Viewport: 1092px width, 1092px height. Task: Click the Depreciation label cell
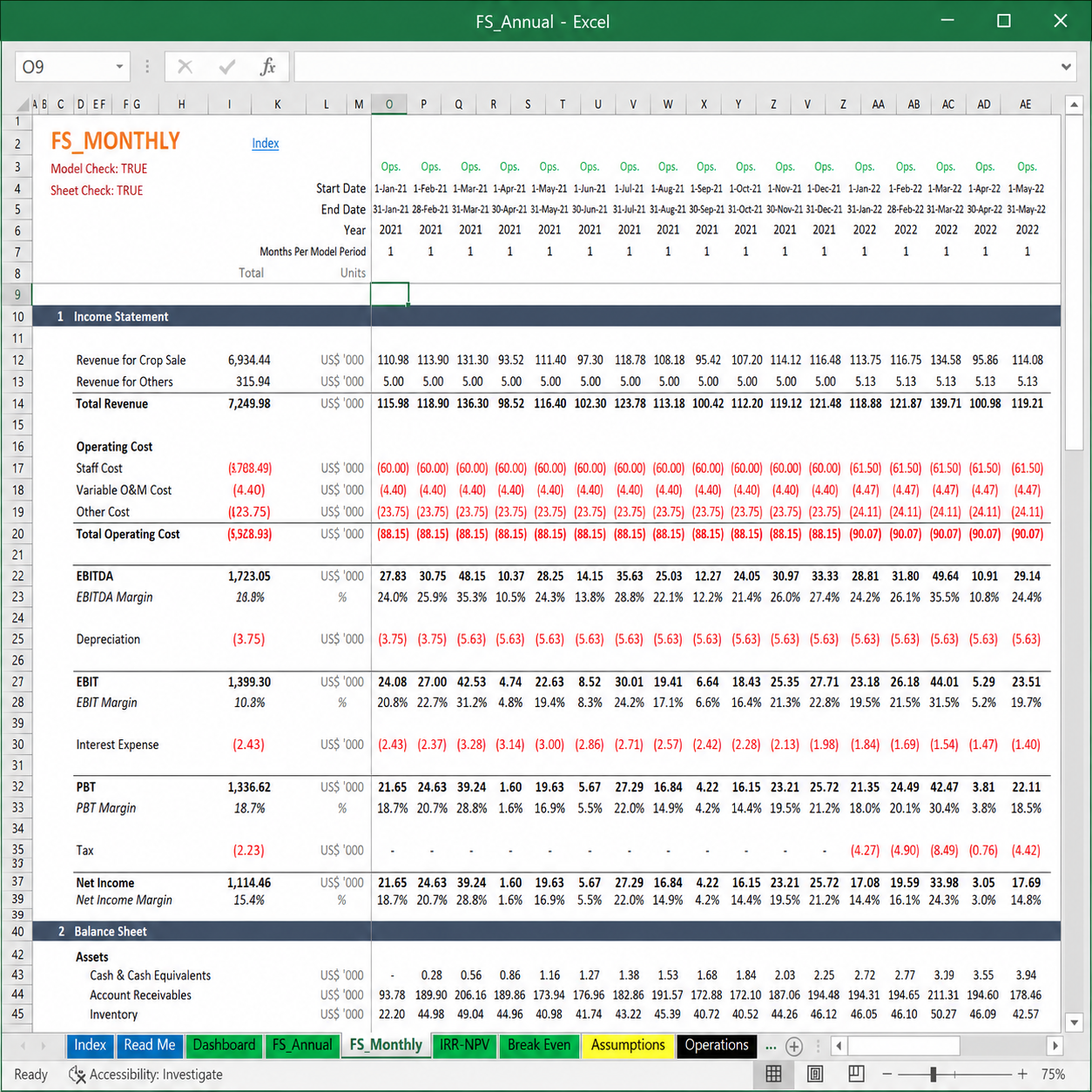pyautogui.click(x=108, y=639)
